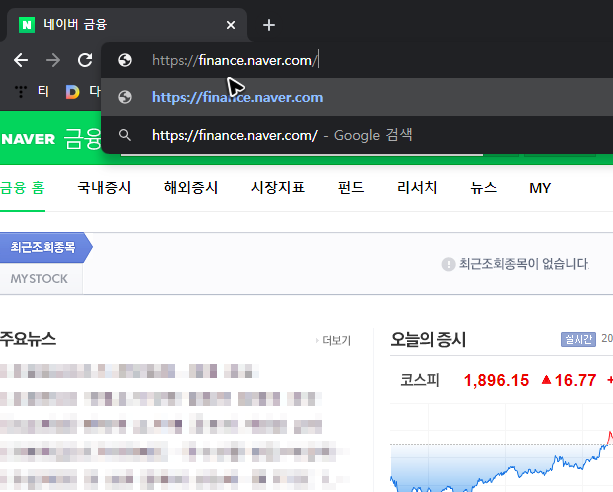Click the magnifier icon in search suggestion
The height and width of the screenshot is (492, 613).
[125, 135]
